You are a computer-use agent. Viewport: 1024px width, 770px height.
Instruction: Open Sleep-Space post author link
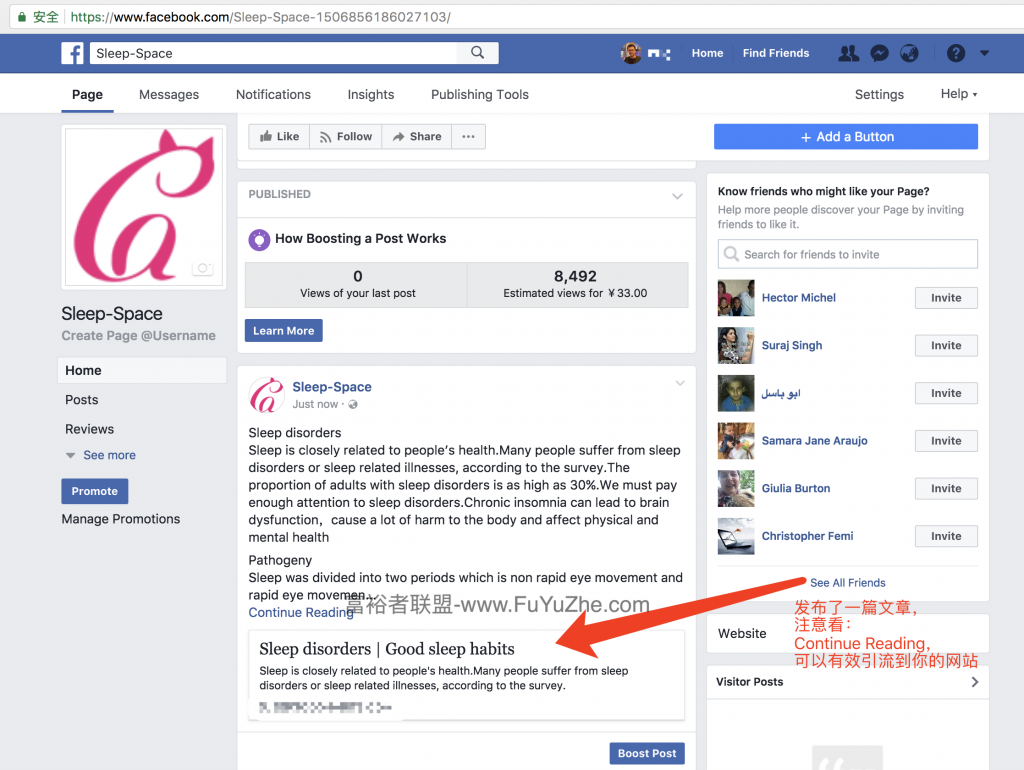332,387
